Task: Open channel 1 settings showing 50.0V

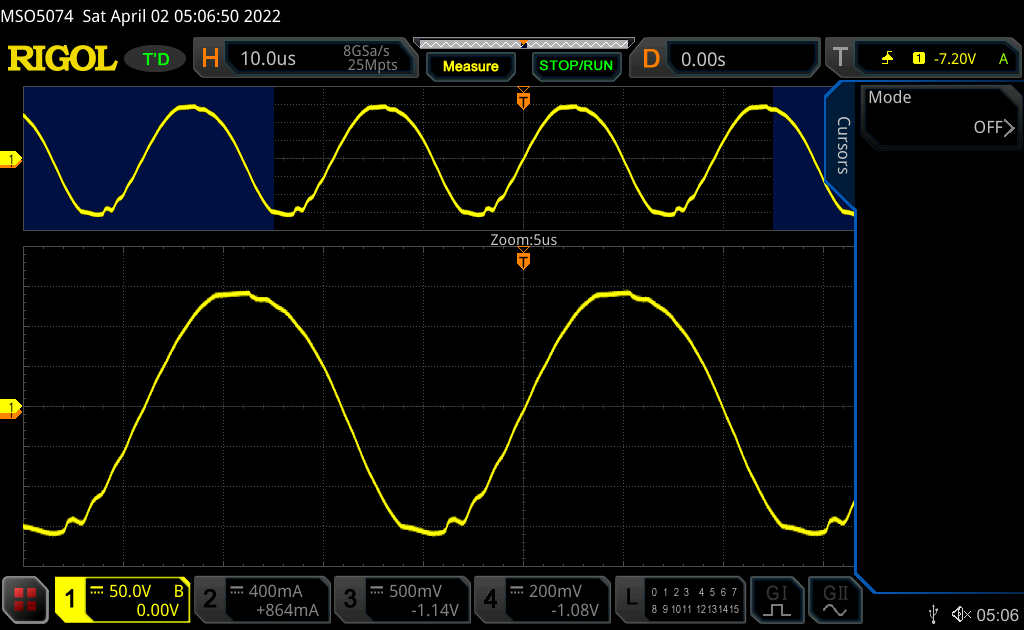Action: [122, 599]
